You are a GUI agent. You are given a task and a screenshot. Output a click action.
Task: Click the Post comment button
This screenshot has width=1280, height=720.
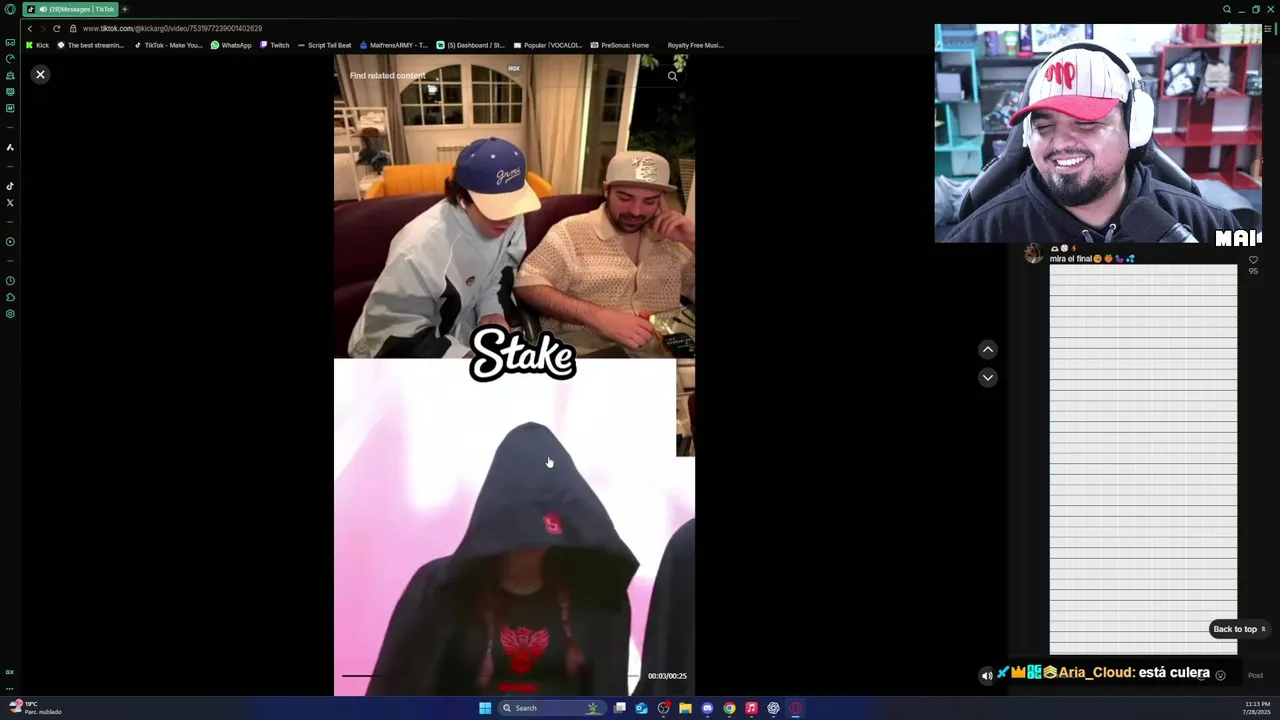coord(1255,675)
